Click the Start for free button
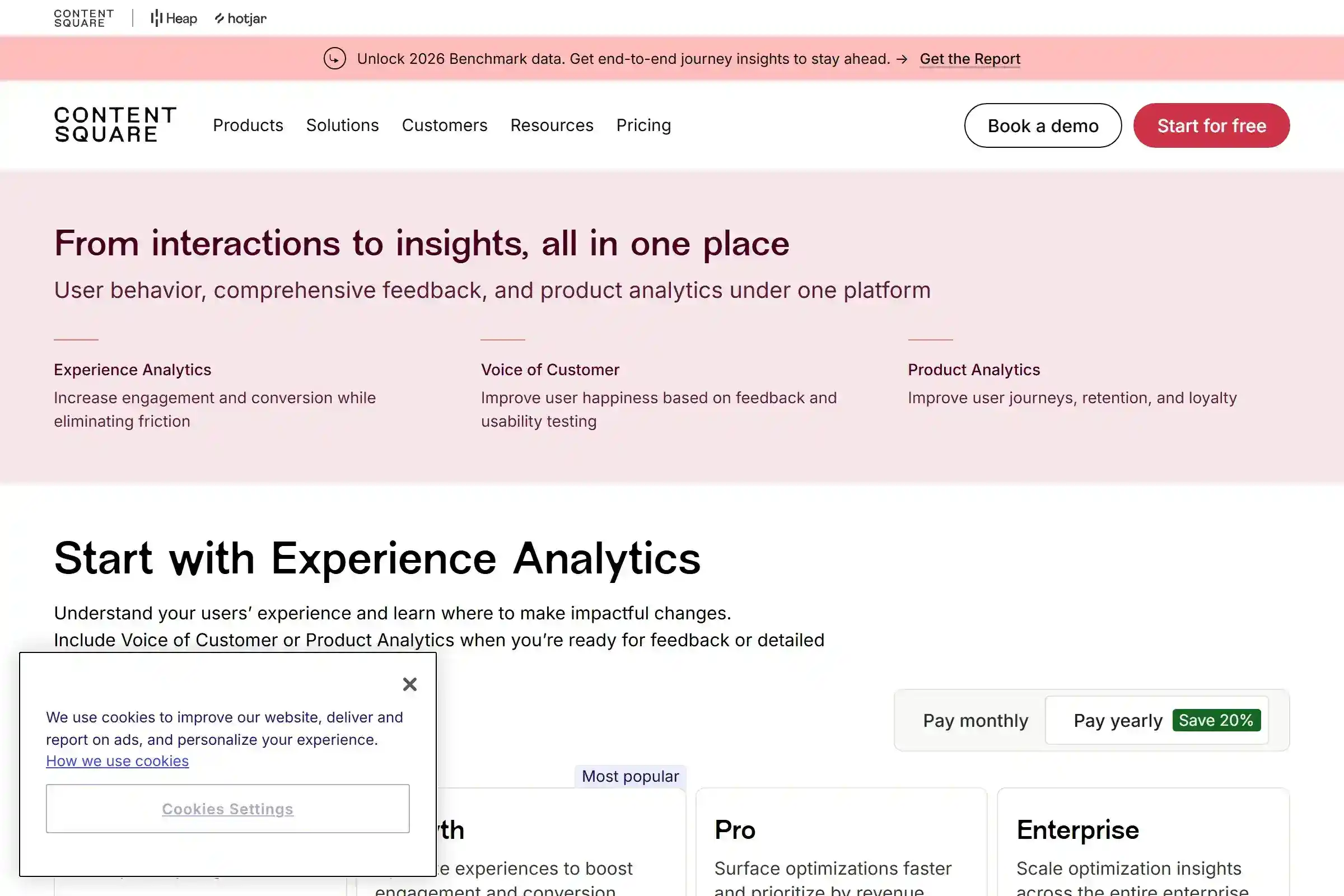 [x=1211, y=125]
